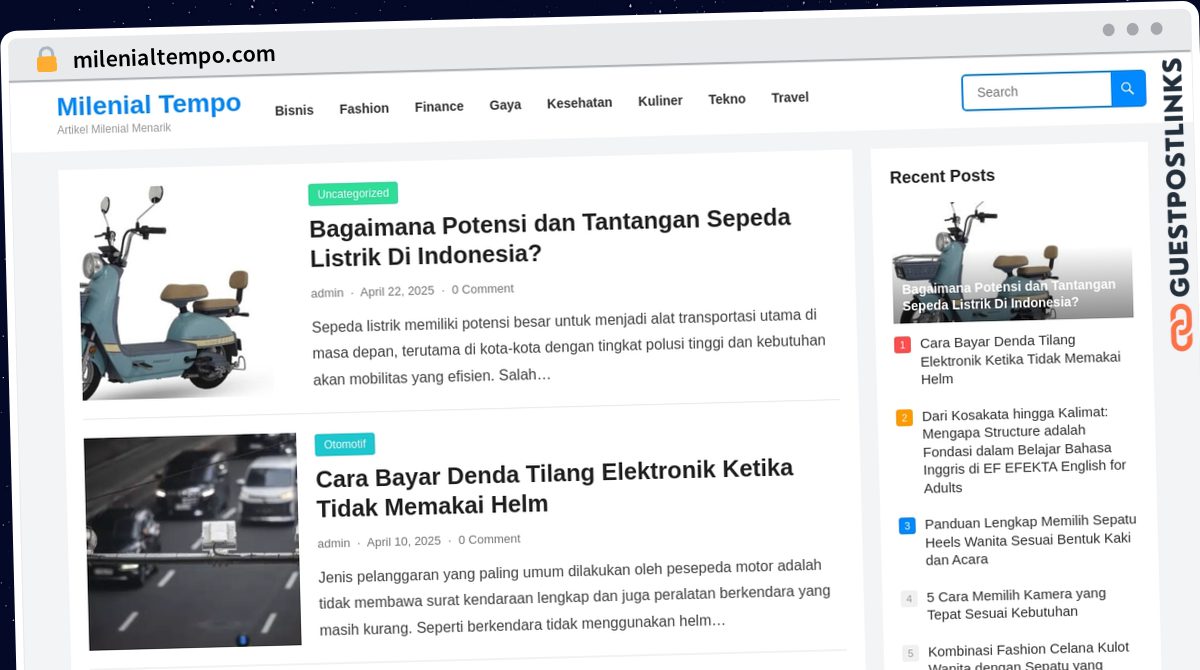Click the blue "3" badge in Recent Posts

(x=906, y=525)
